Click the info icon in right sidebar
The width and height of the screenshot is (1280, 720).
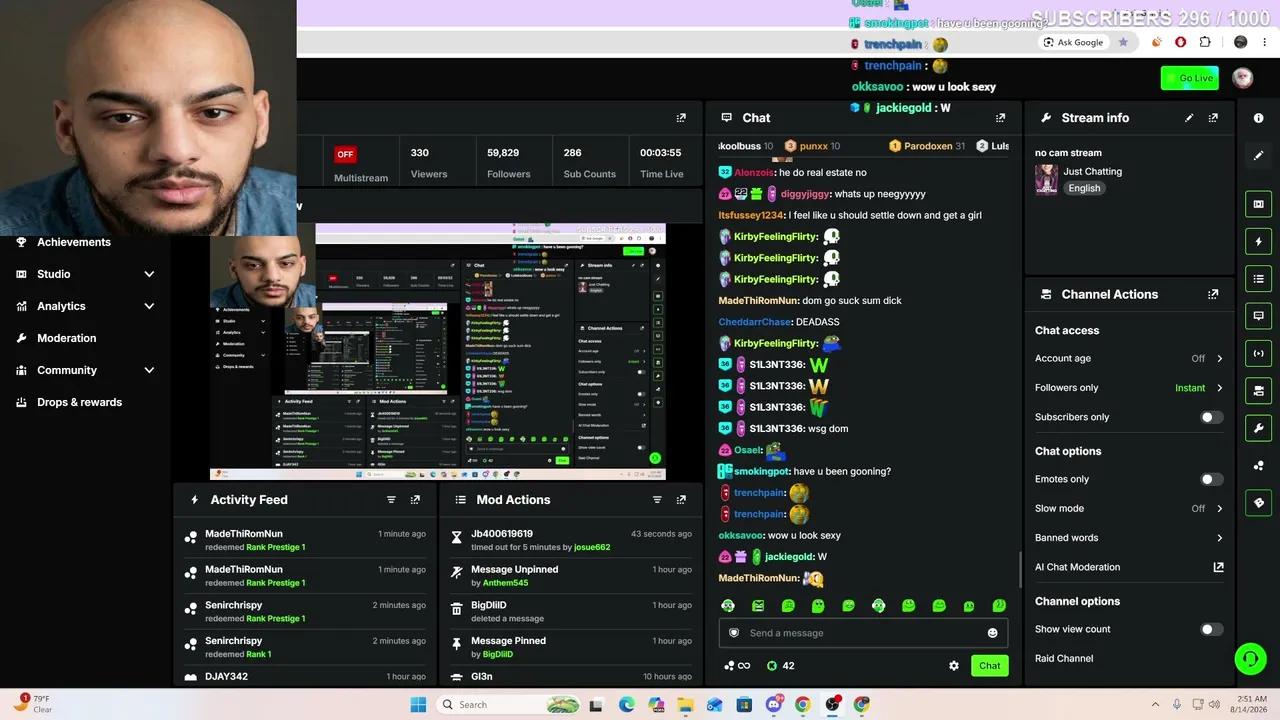tap(1259, 118)
